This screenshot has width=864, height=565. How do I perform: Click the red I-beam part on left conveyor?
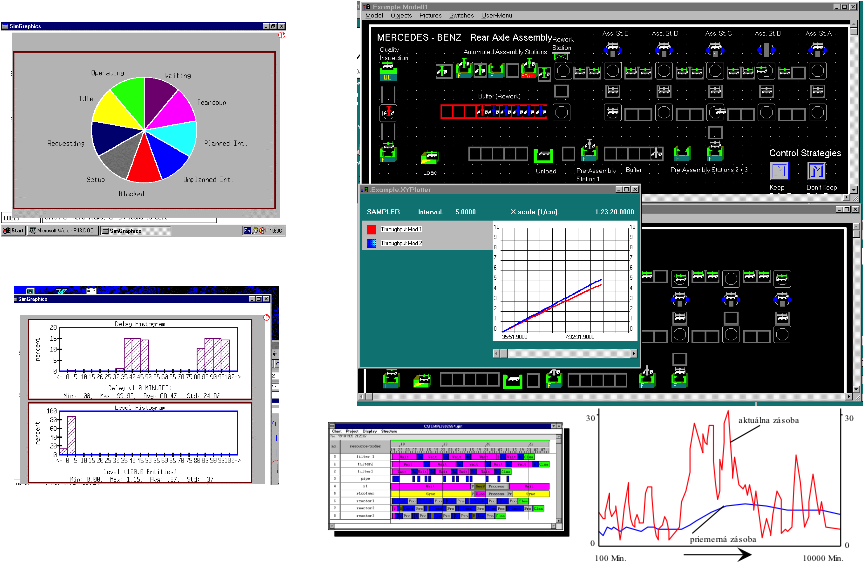pos(388,112)
